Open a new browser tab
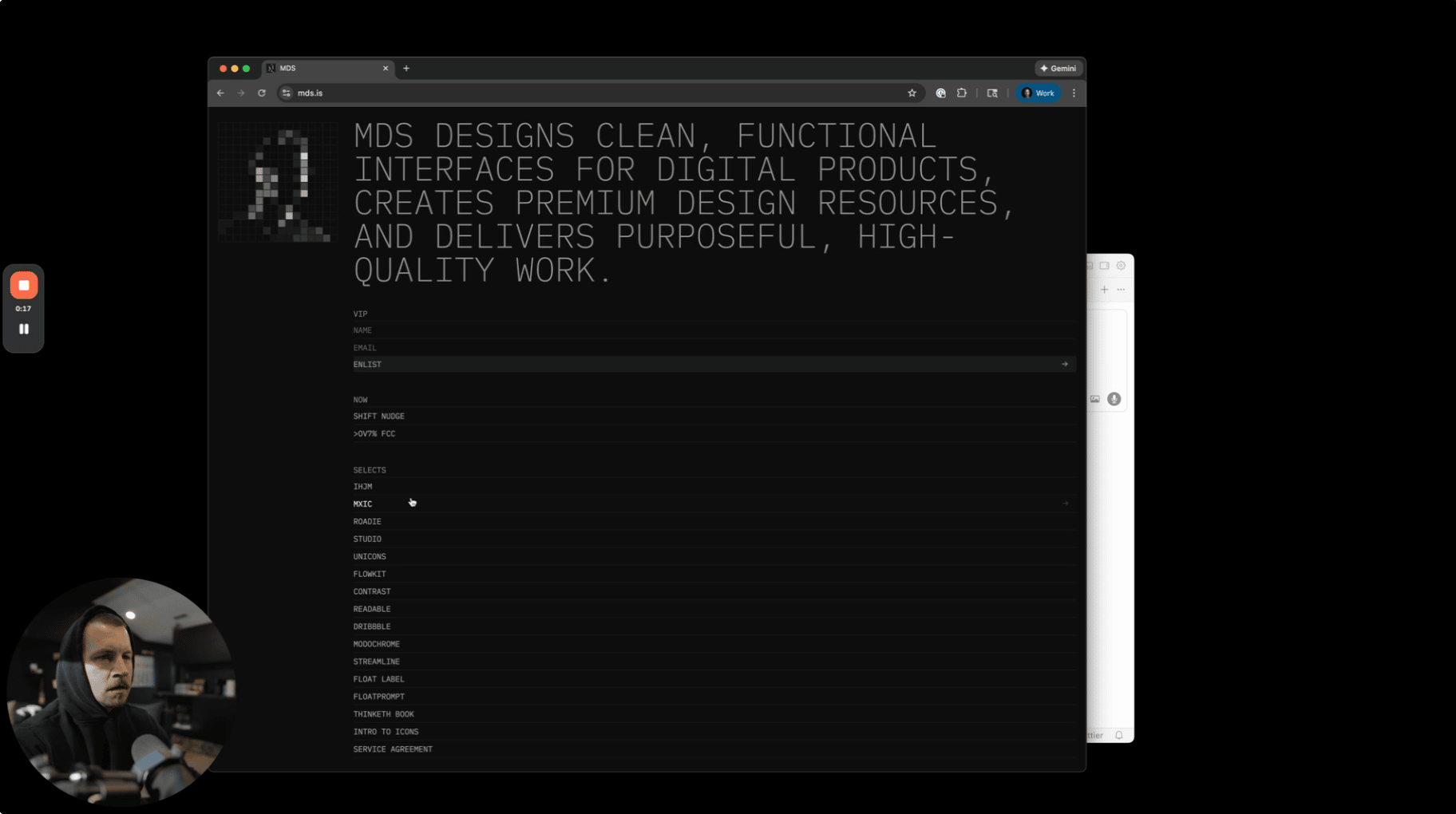 (x=406, y=69)
